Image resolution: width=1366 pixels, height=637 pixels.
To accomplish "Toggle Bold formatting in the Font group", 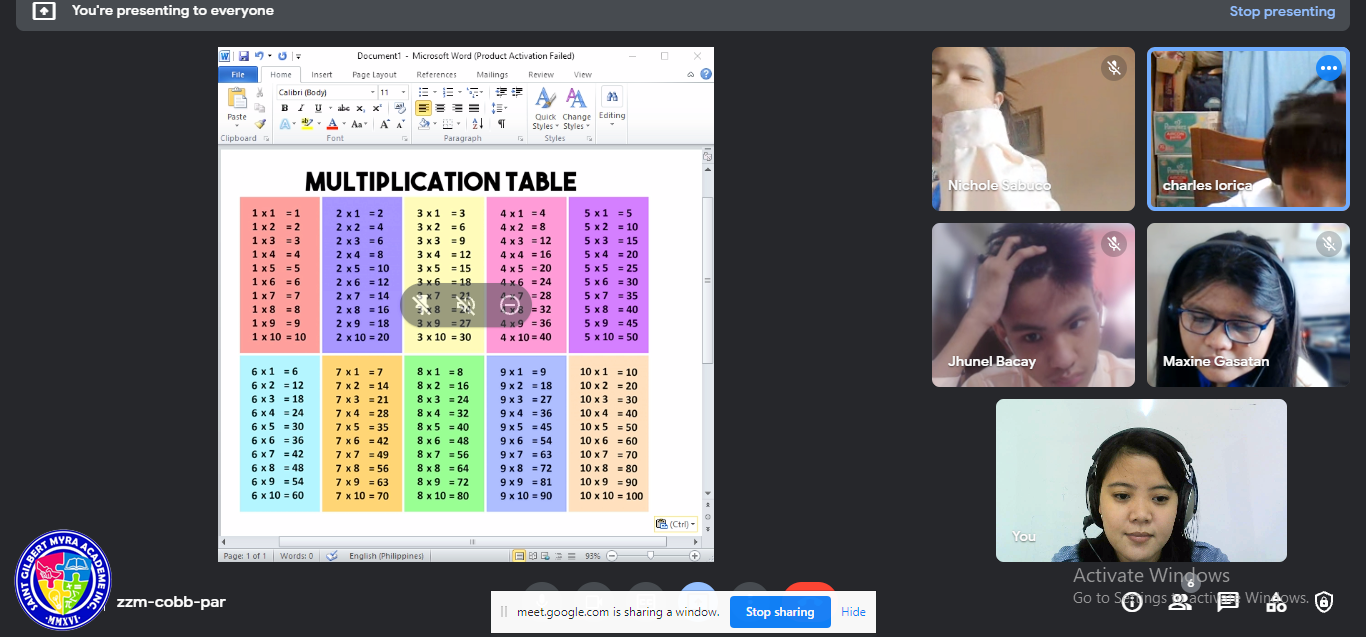I will (x=285, y=108).
